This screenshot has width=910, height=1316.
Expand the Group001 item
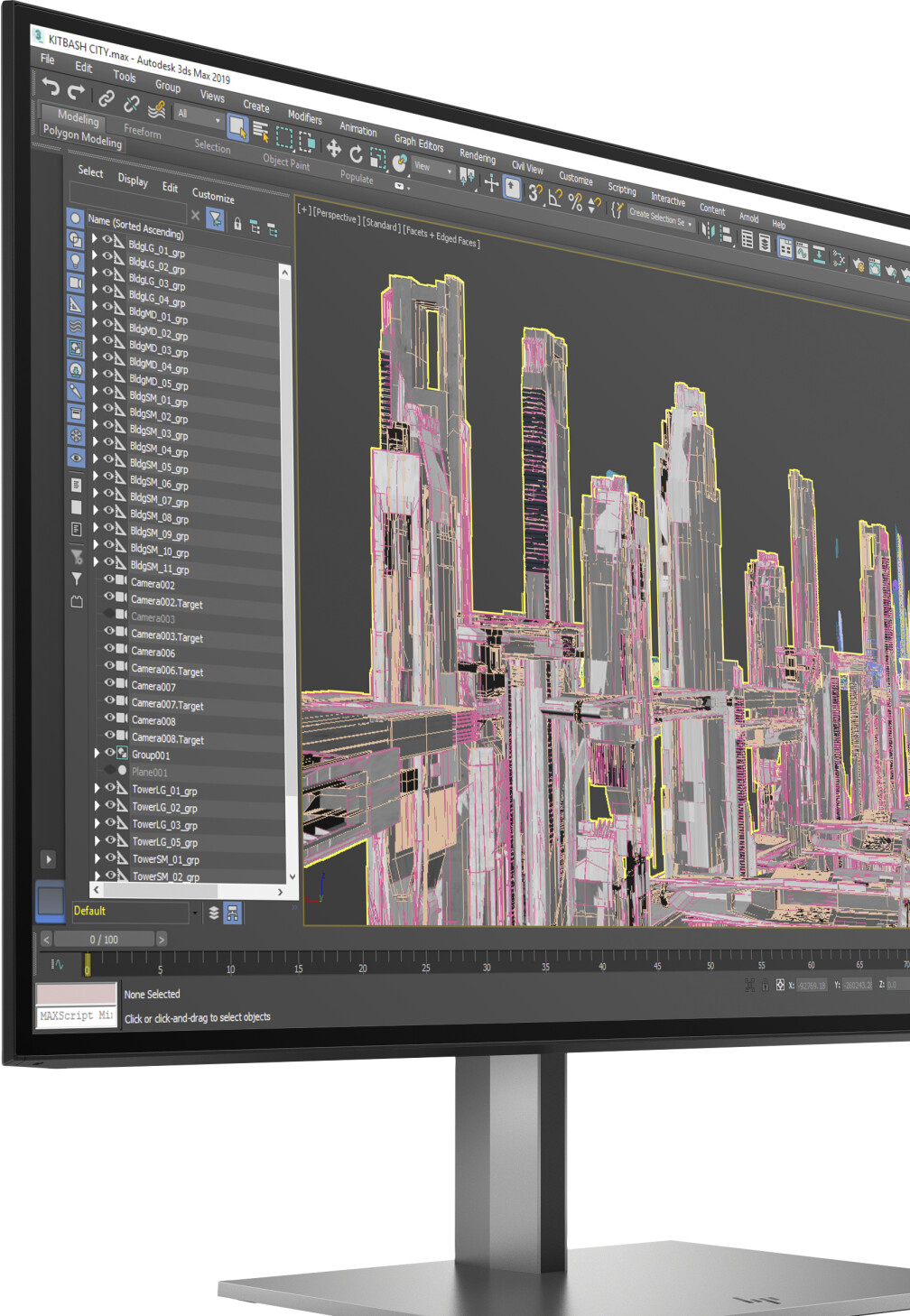coord(97,753)
